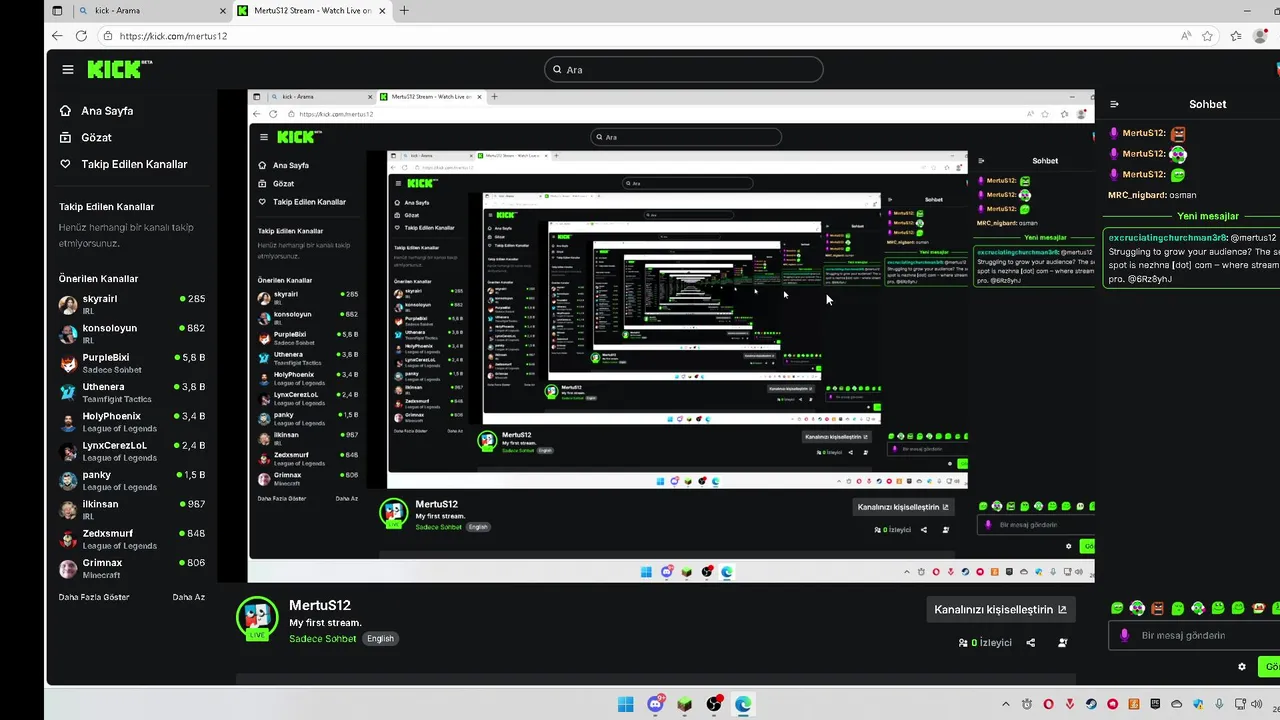The width and height of the screenshot is (1280, 720).
Task: Open Grimnax Minecraft channel
Action: 131,569
